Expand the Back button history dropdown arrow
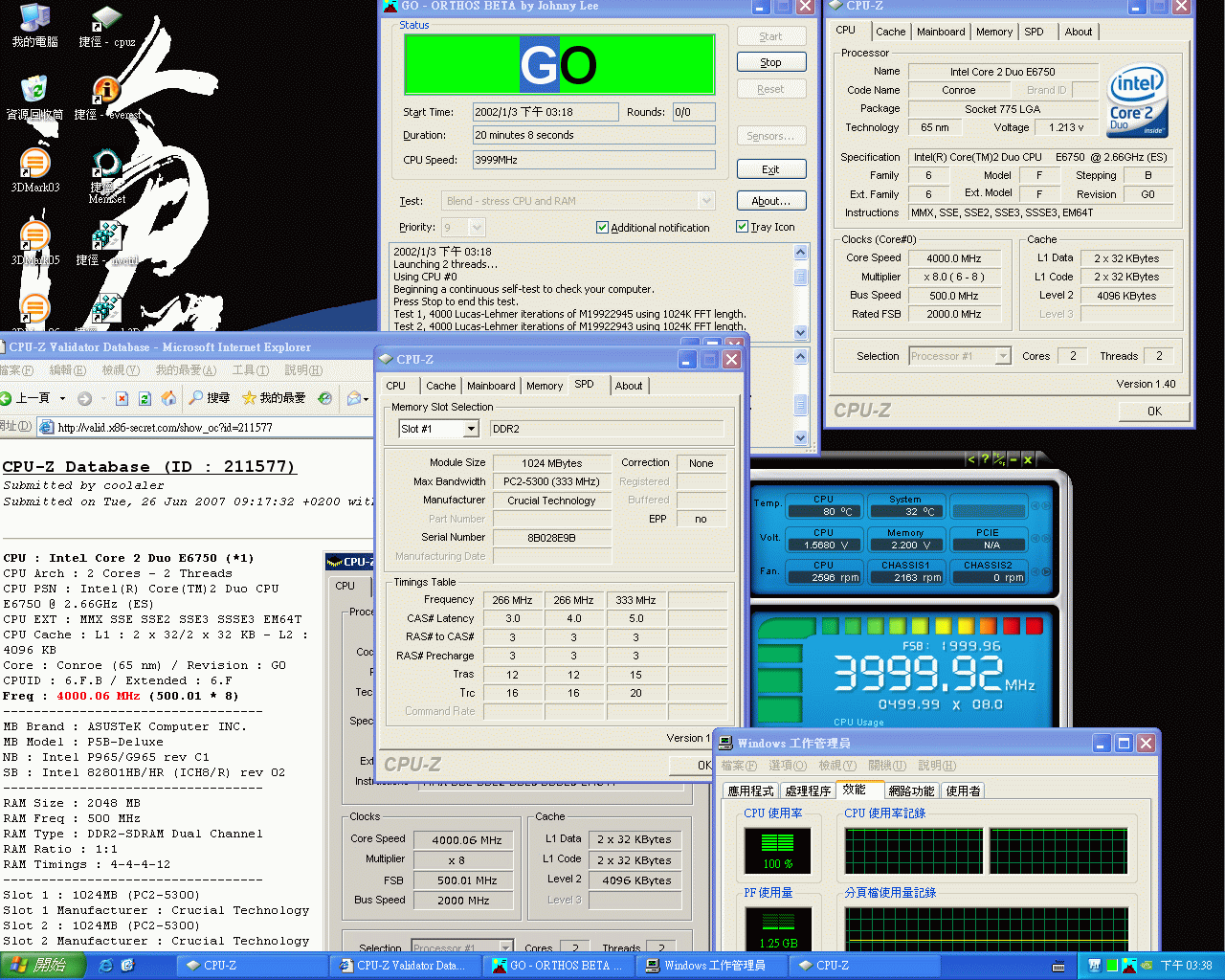1225x980 pixels. point(62,398)
